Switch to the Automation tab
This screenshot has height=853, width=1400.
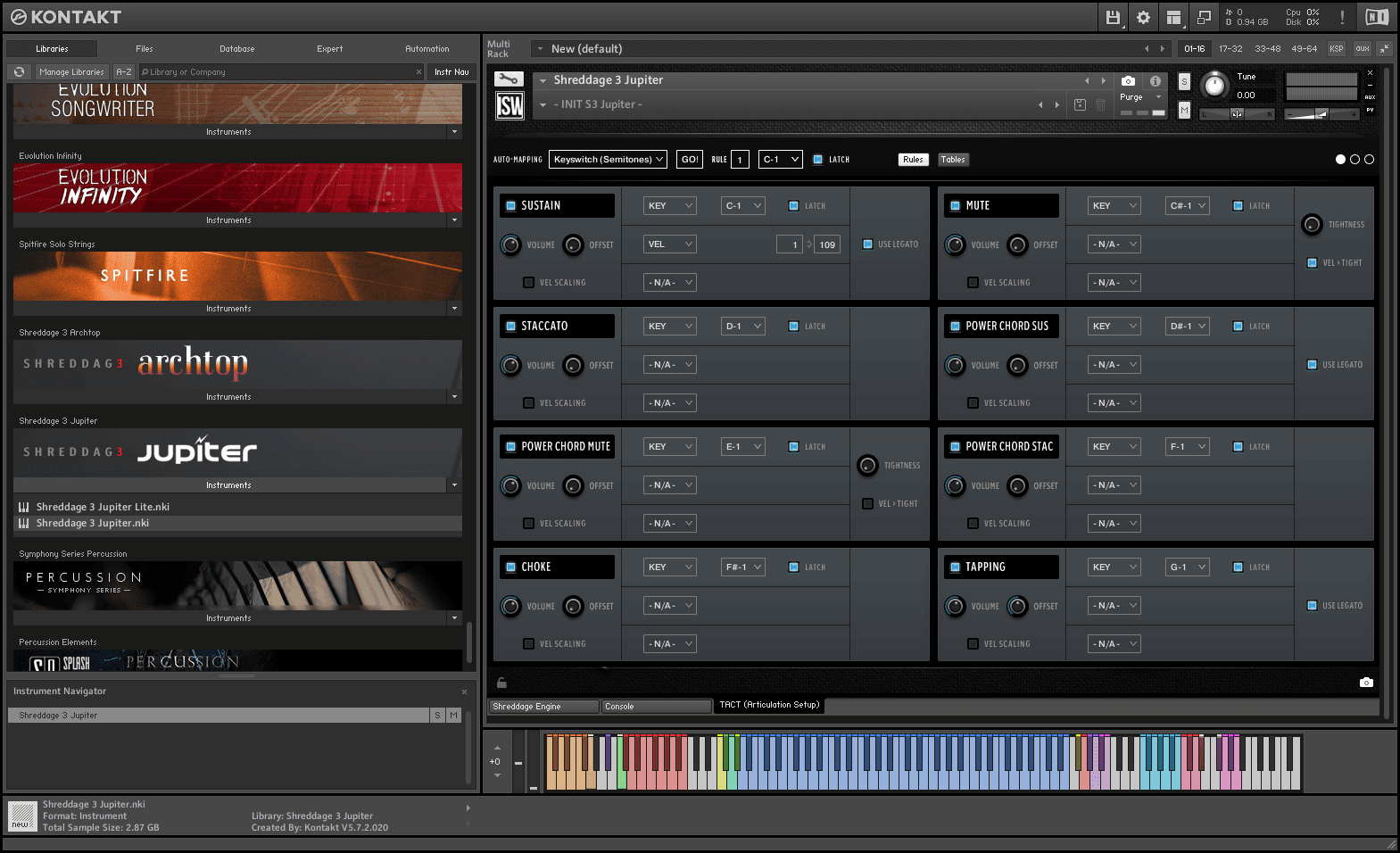427,49
